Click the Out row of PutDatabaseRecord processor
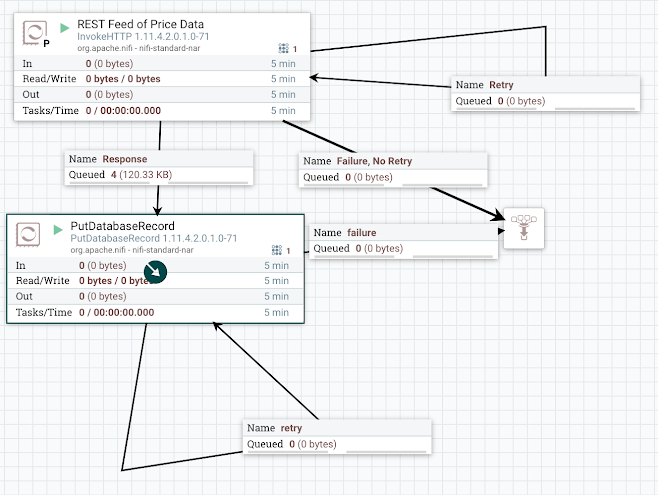 155,296
